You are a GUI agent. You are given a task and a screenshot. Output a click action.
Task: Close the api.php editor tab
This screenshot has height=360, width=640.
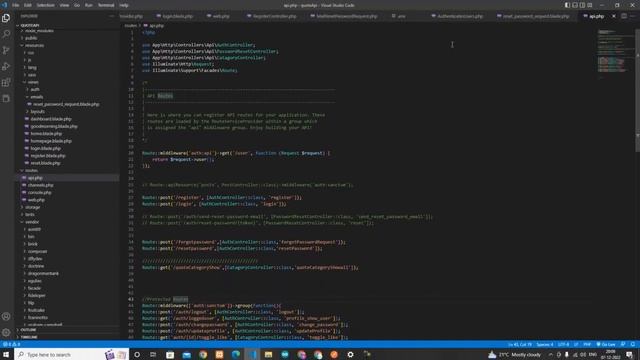point(613,16)
